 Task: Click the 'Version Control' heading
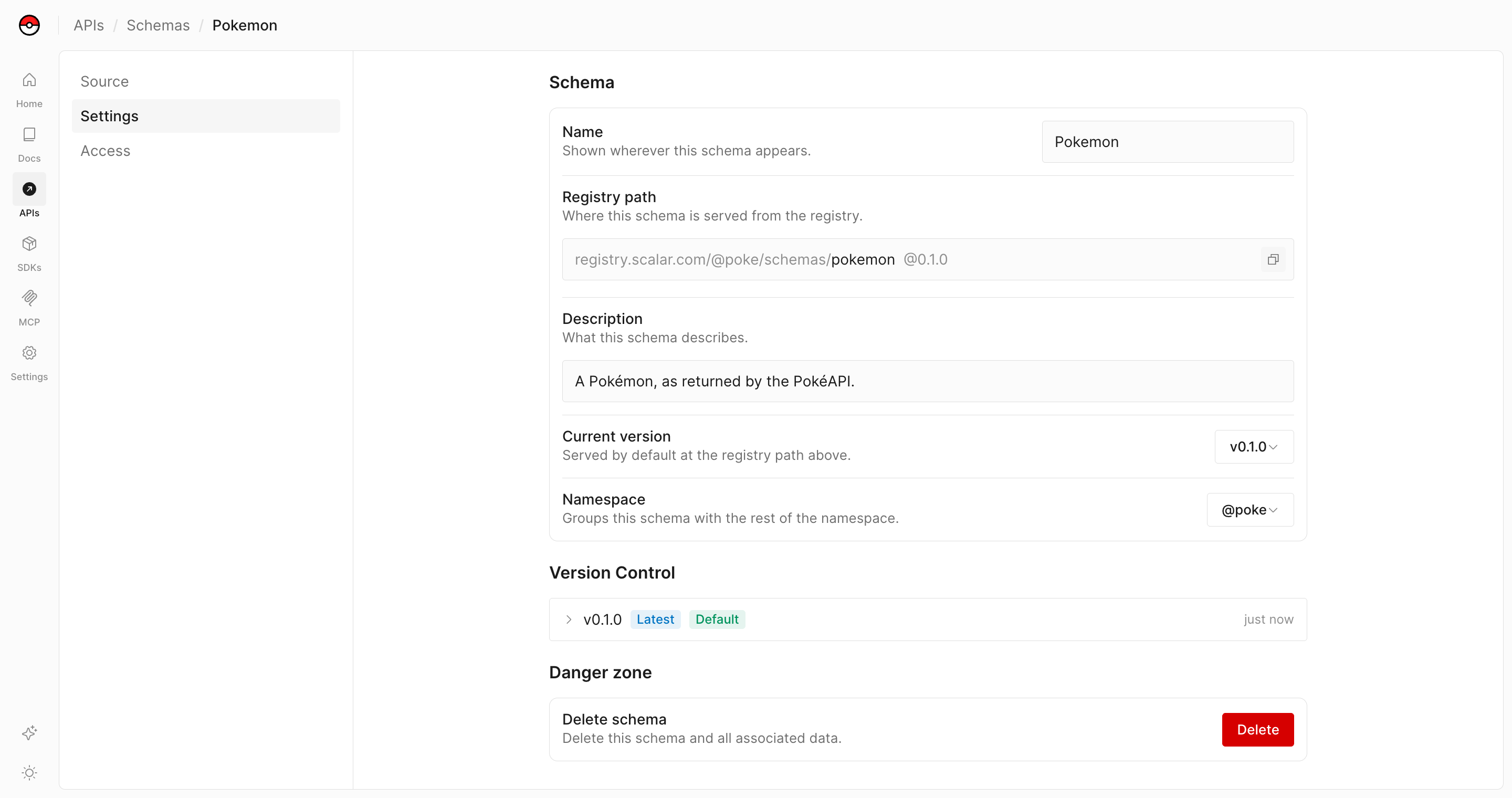click(x=612, y=572)
